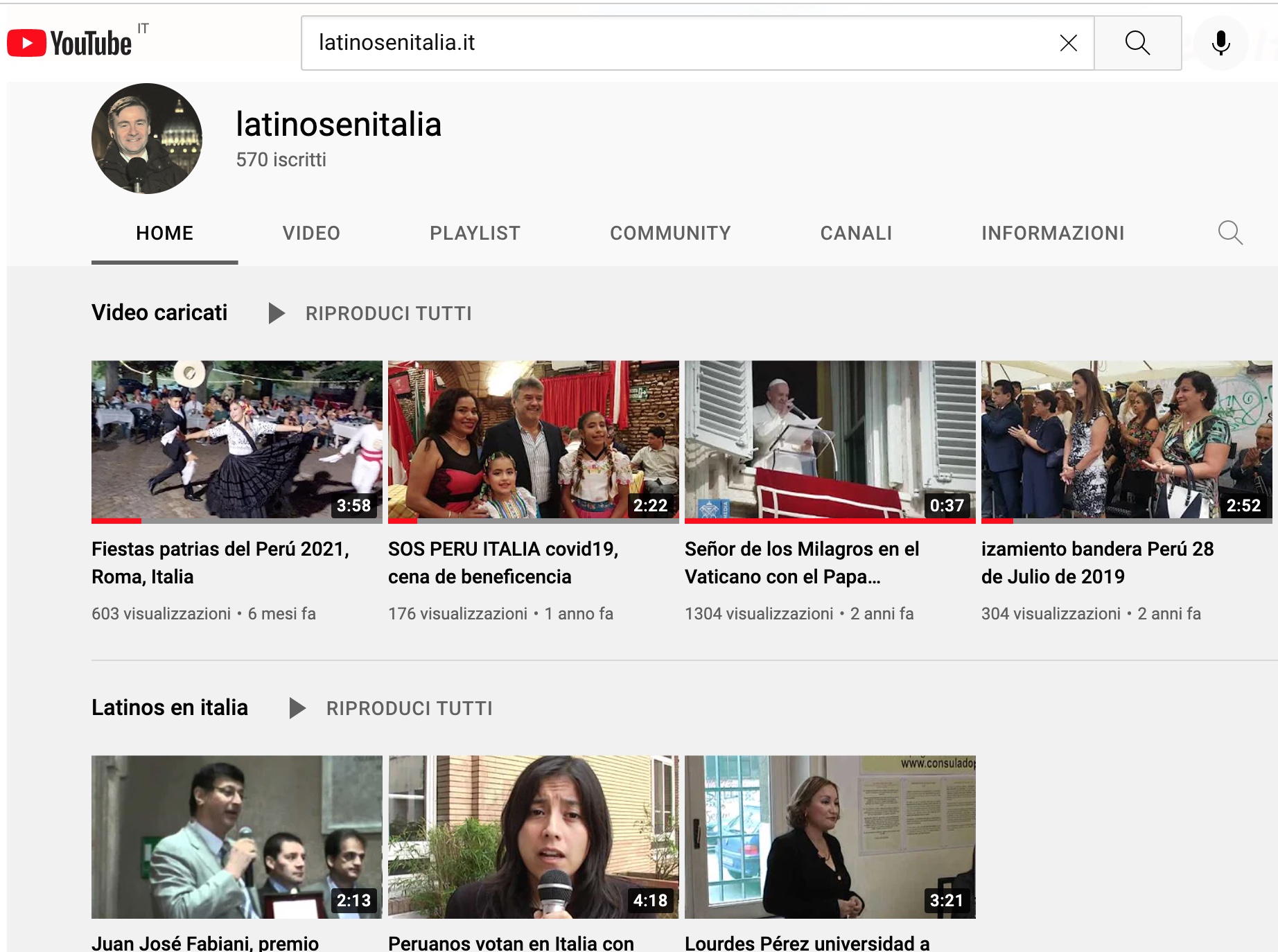
Task: Click title izamiento bandera Perú 28
Action: pyautogui.click(x=1098, y=563)
